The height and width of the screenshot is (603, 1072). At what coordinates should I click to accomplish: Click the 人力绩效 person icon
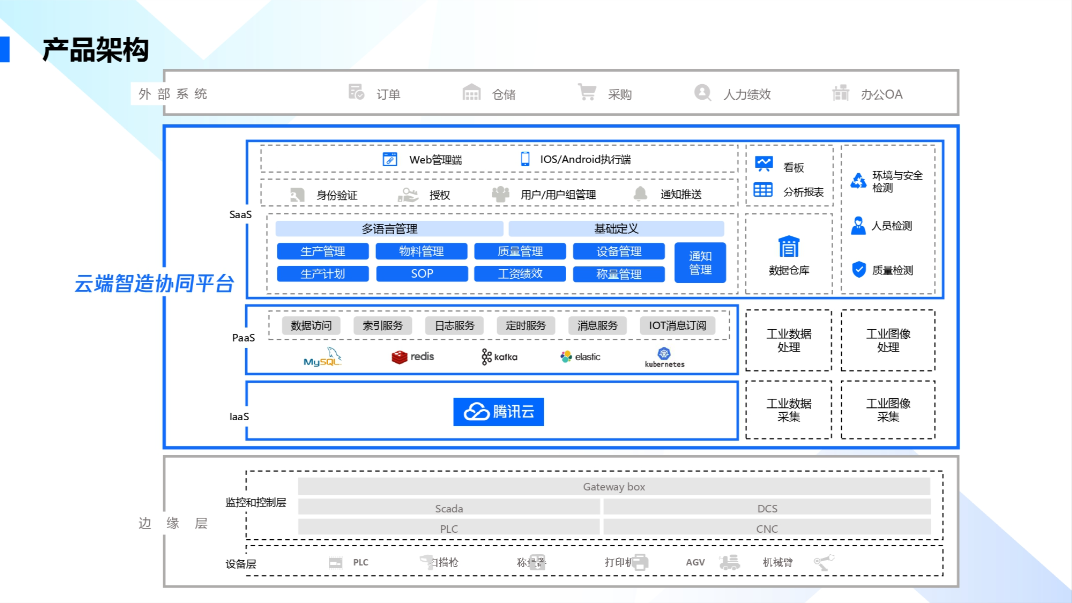pyautogui.click(x=703, y=93)
